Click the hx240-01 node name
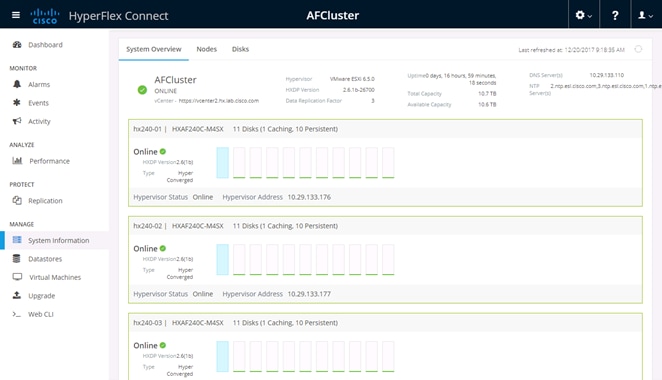Viewport: 662px width, 380px height. point(147,129)
